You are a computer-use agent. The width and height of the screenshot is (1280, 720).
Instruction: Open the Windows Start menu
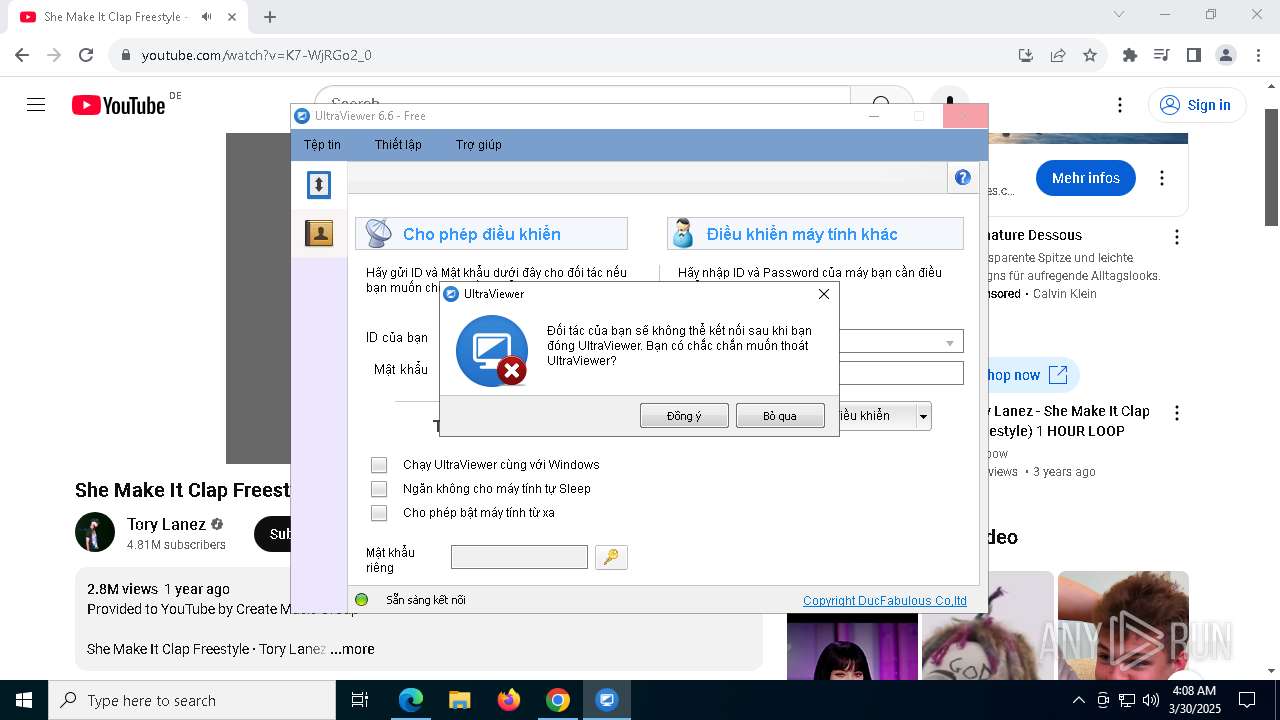tap(24, 700)
